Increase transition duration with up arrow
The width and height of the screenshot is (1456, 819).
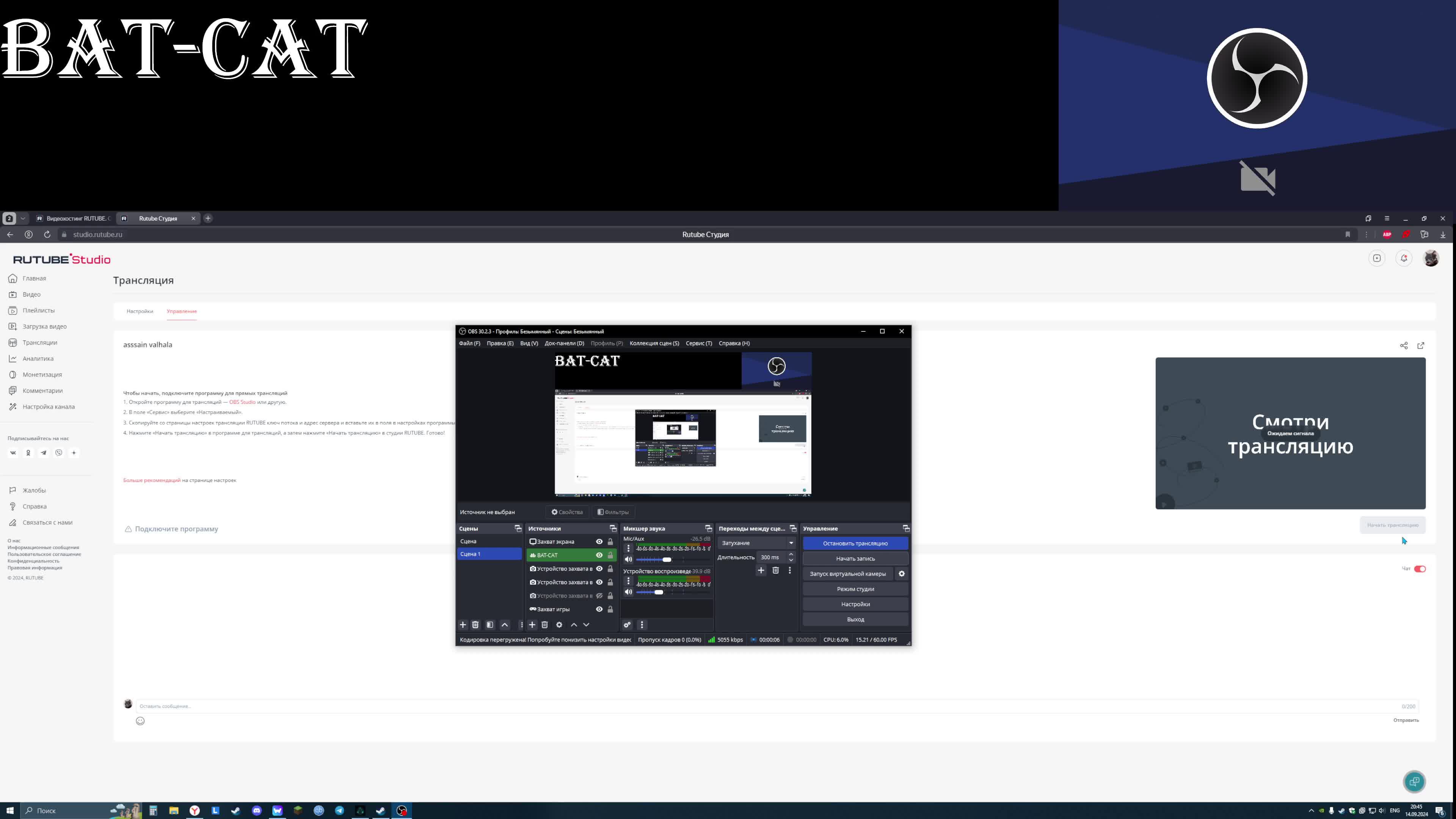[x=791, y=554]
